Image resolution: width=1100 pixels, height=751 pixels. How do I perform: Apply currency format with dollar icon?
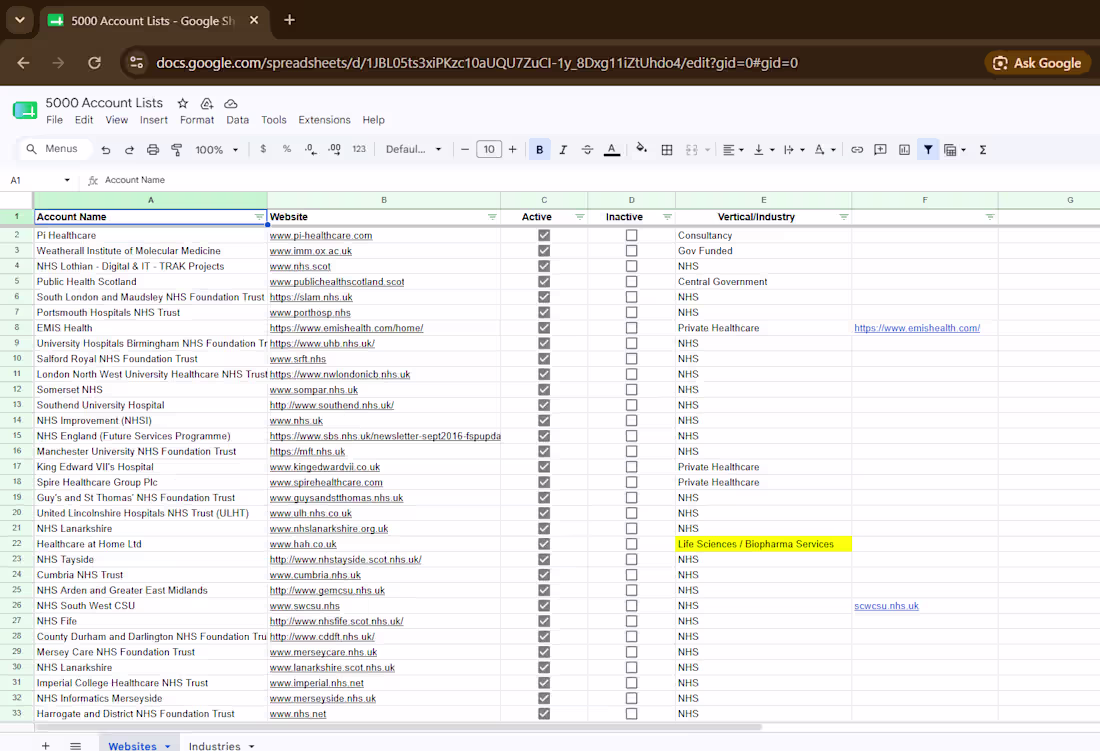click(263, 149)
